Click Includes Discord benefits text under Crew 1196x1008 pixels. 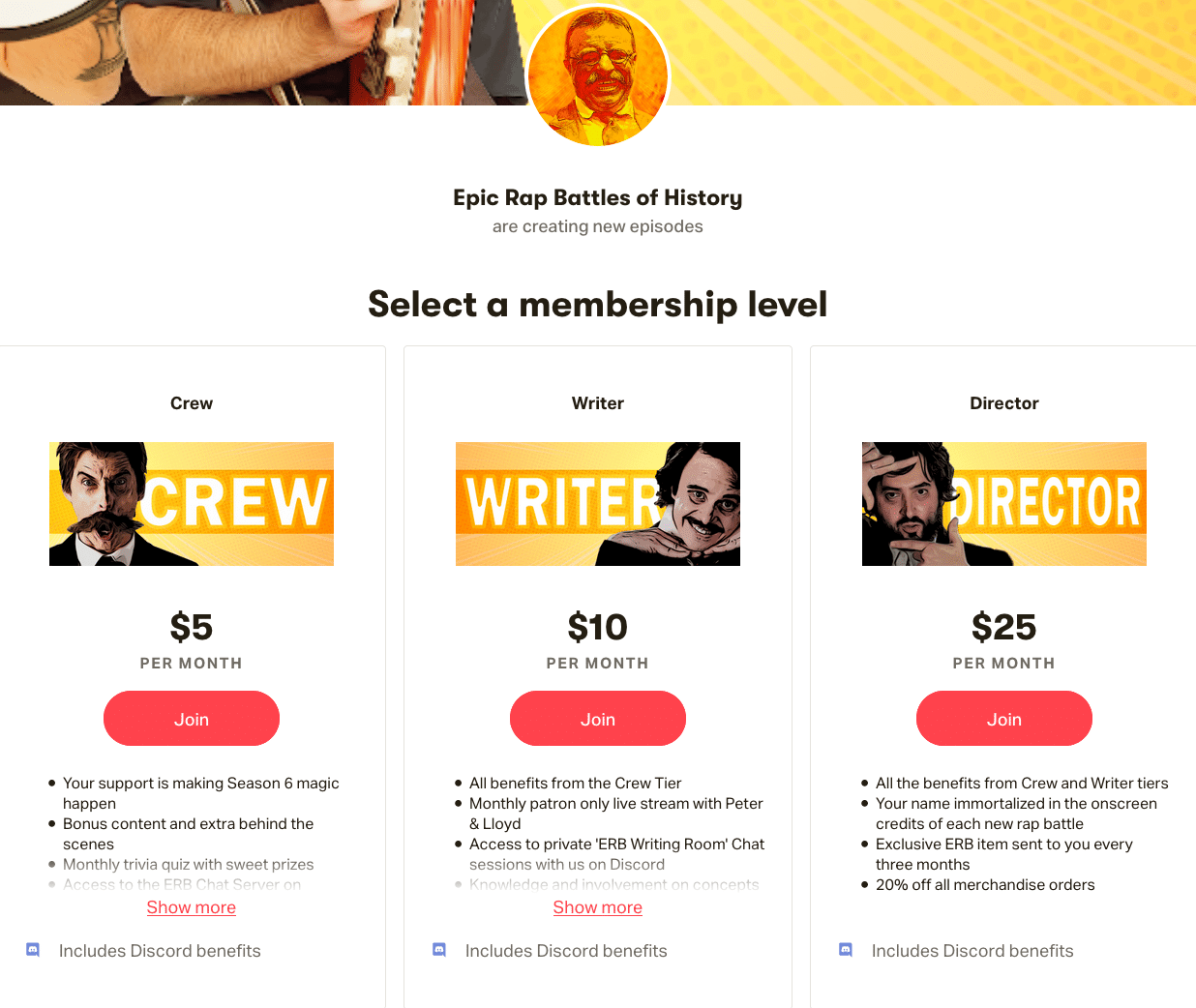point(160,951)
